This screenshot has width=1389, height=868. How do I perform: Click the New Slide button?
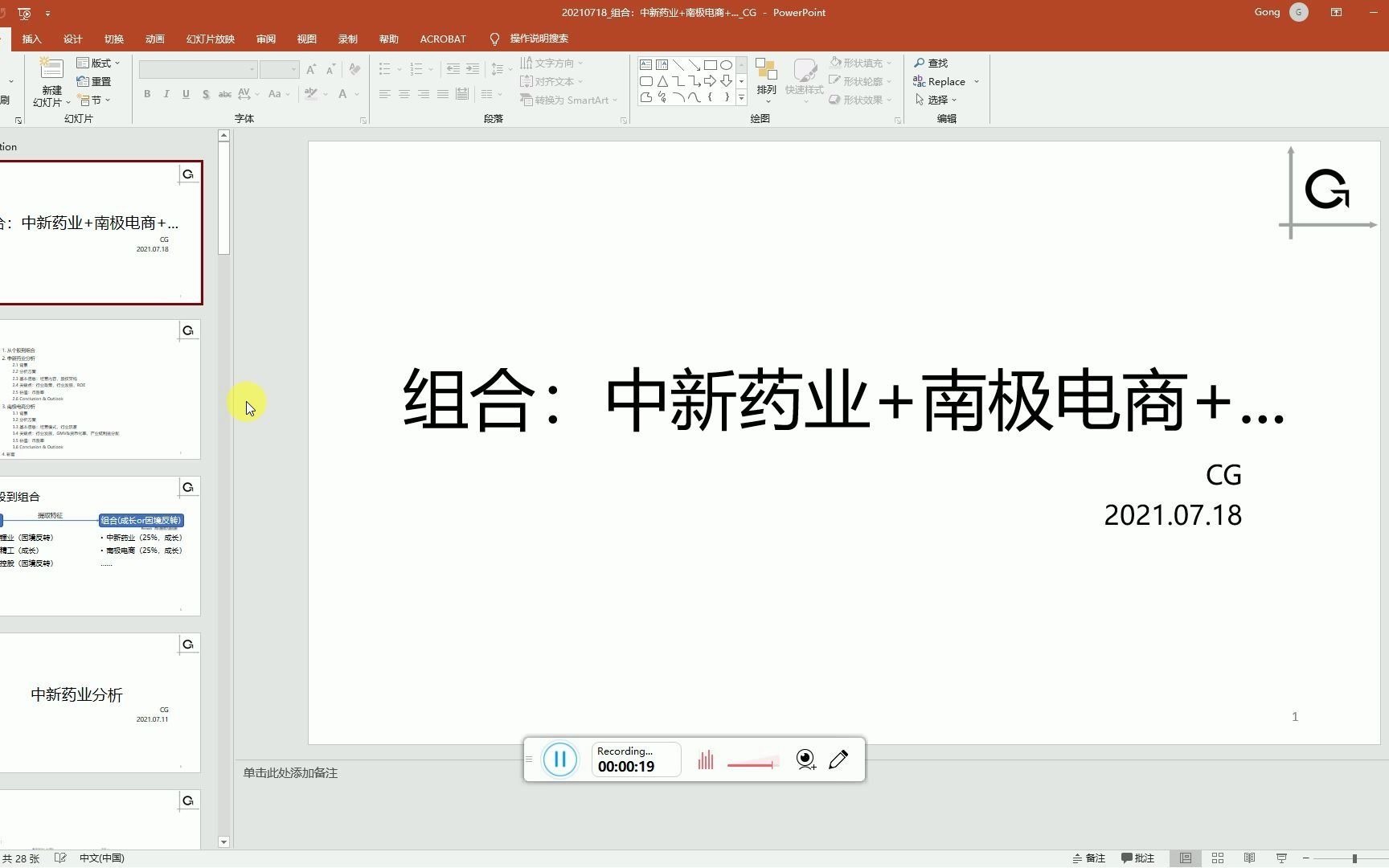(51, 83)
